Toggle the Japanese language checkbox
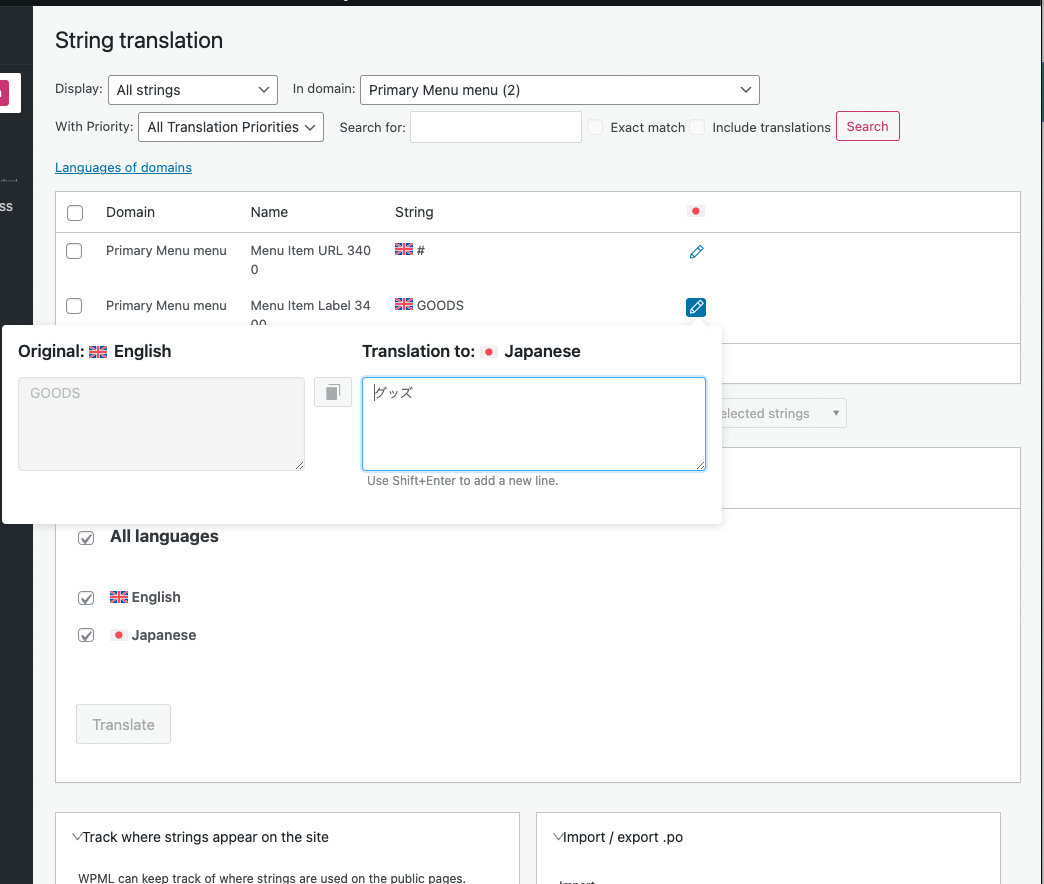This screenshot has height=884, width=1044. (x=87, y=636)
